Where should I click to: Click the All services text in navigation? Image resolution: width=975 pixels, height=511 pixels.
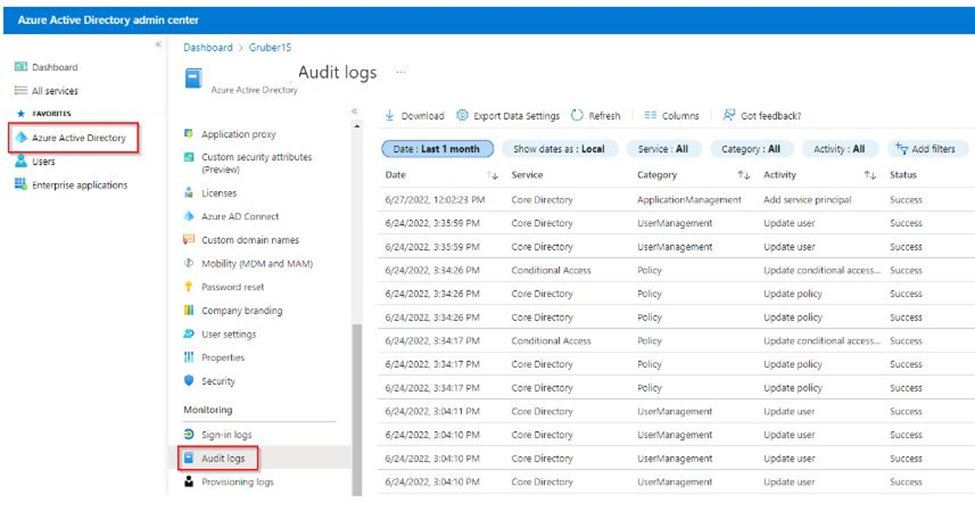pyautogui.click(x=55, y=91)
